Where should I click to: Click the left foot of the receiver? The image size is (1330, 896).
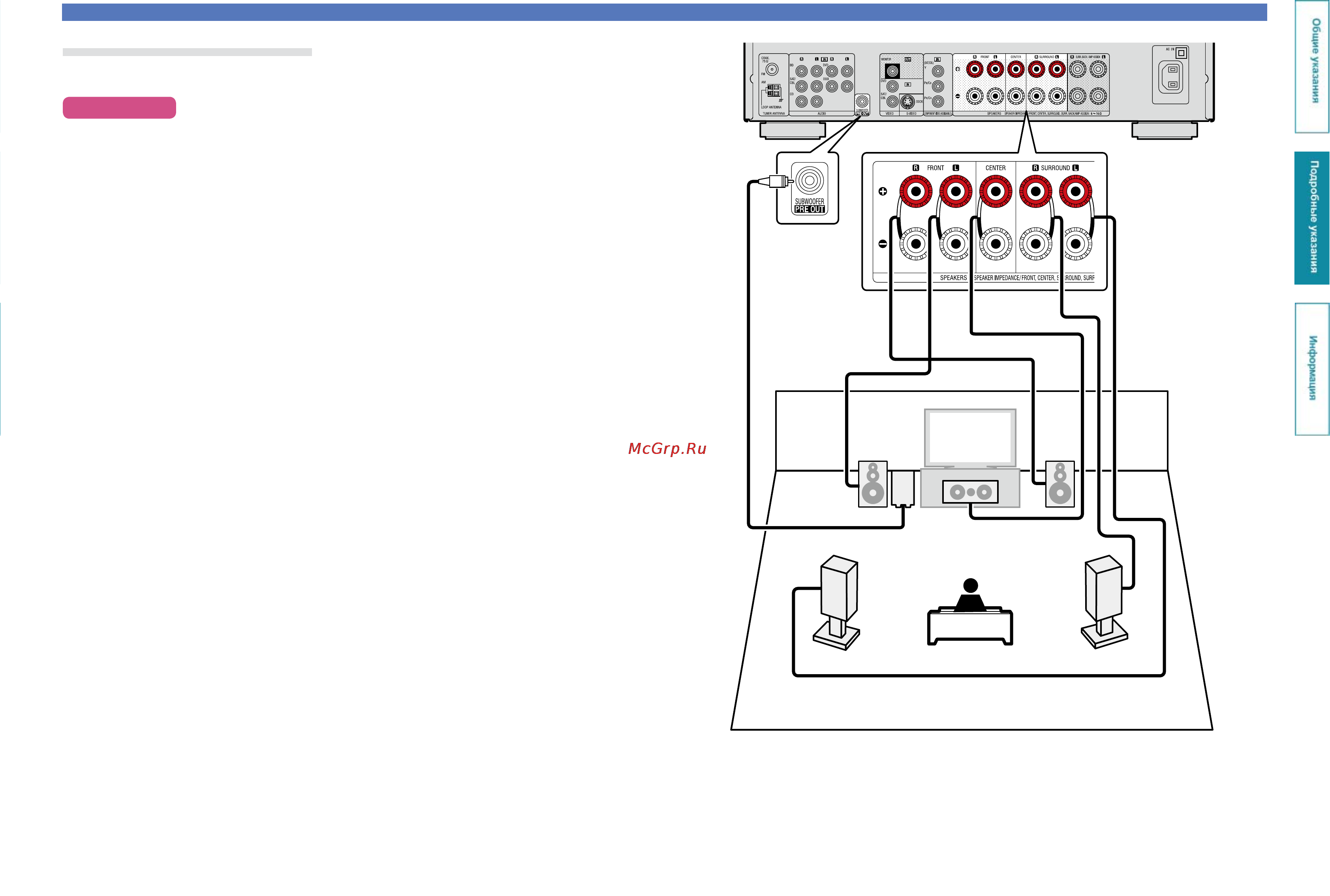pyautogui.click(x=793, y=130)
